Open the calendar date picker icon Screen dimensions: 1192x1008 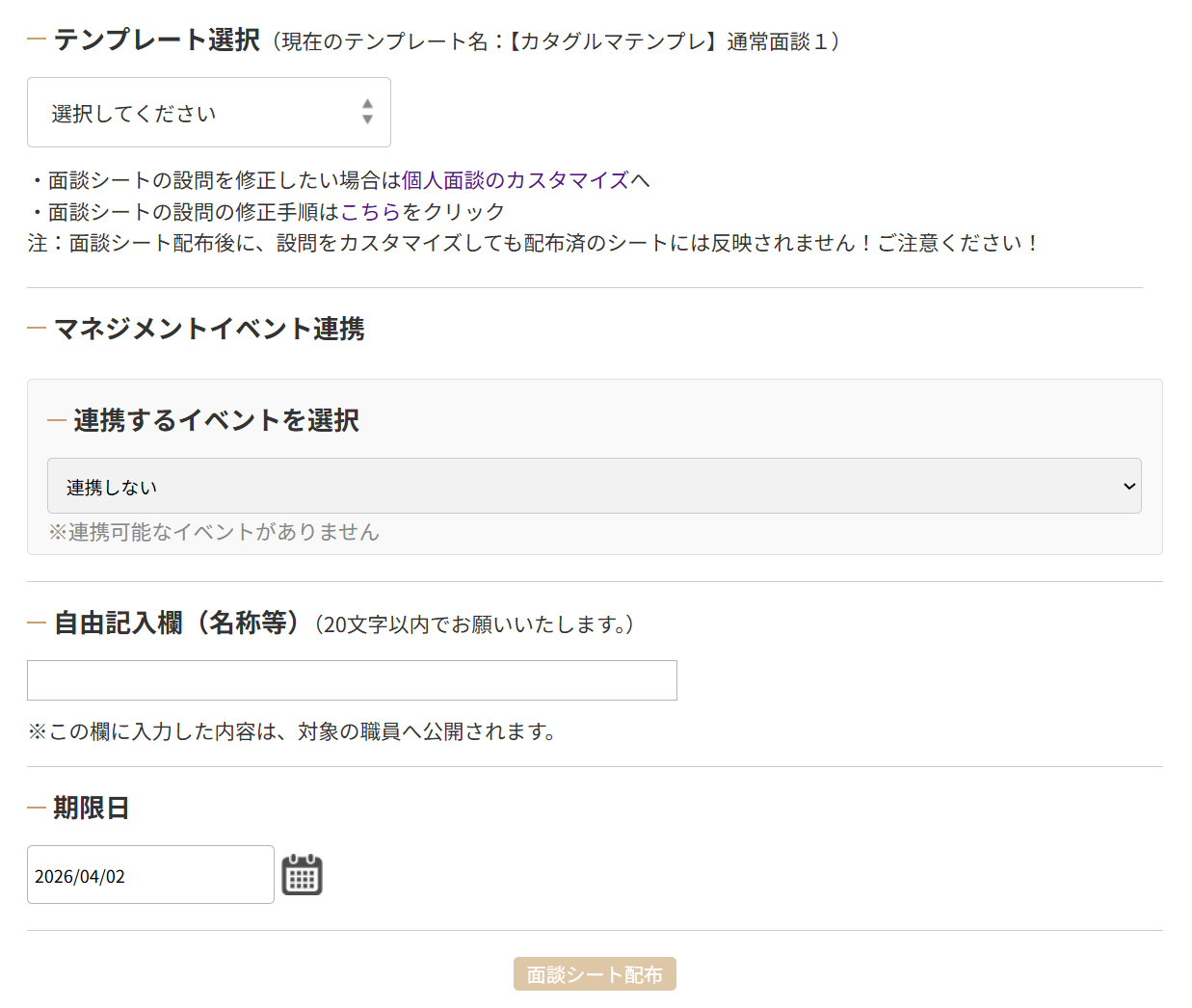point(302,875)
